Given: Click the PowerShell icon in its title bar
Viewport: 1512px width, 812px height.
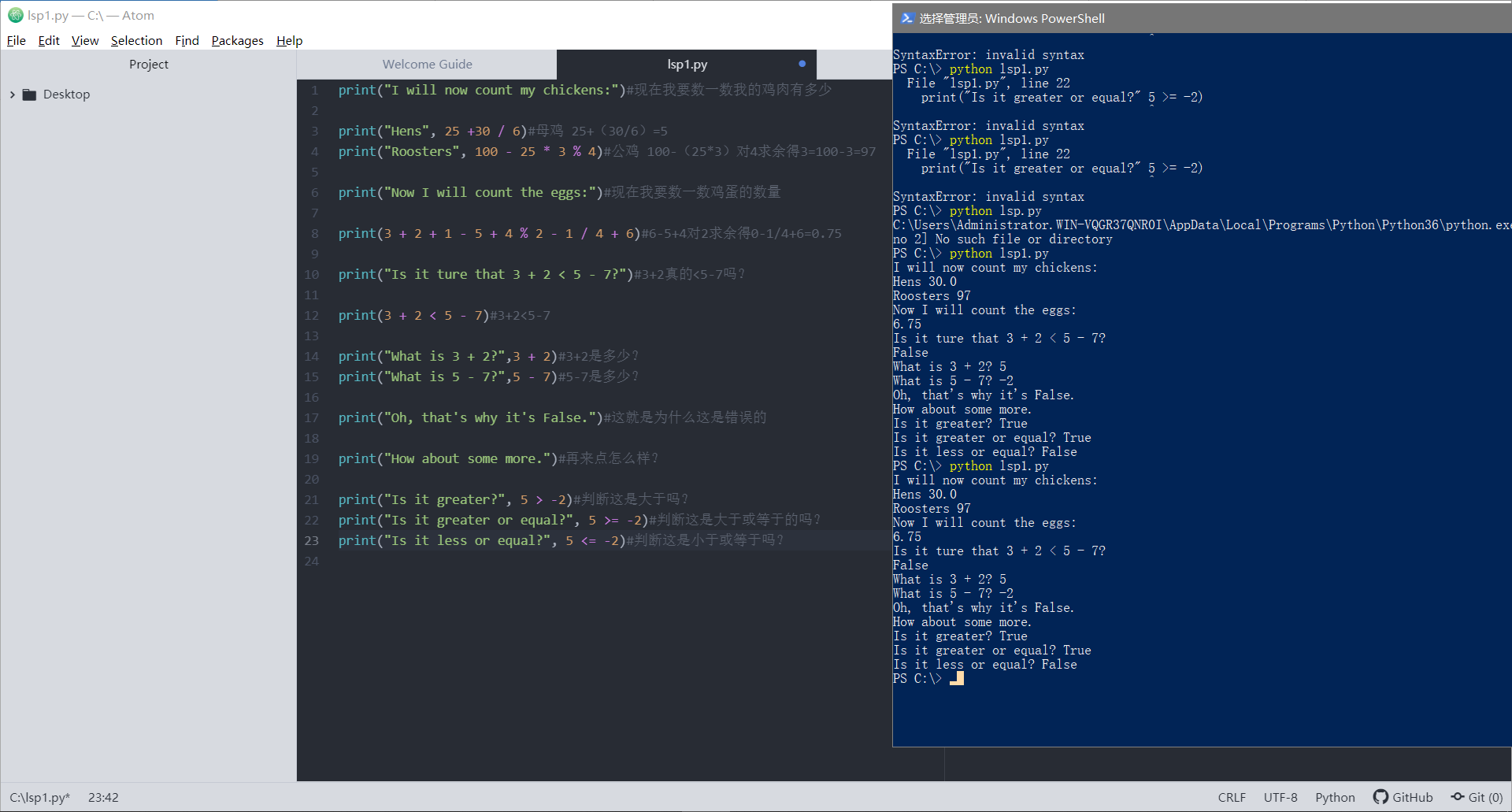Looking at the screenshot, I should [x=906, y=18].
